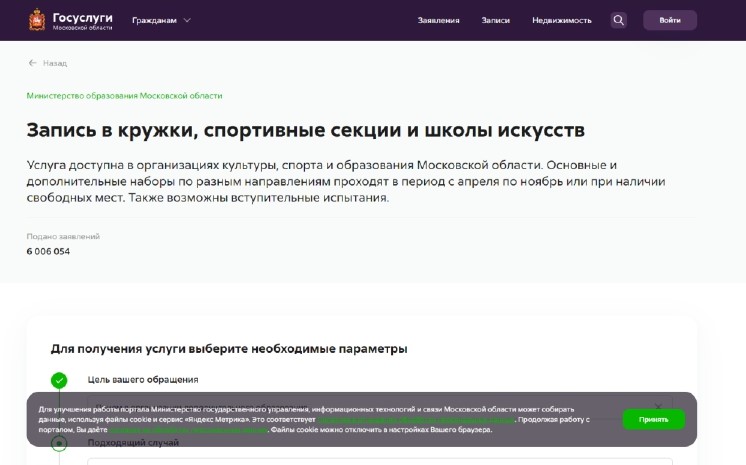Click the Цель вашего обращения label
The image size is (746, 465).
(143, 380)
